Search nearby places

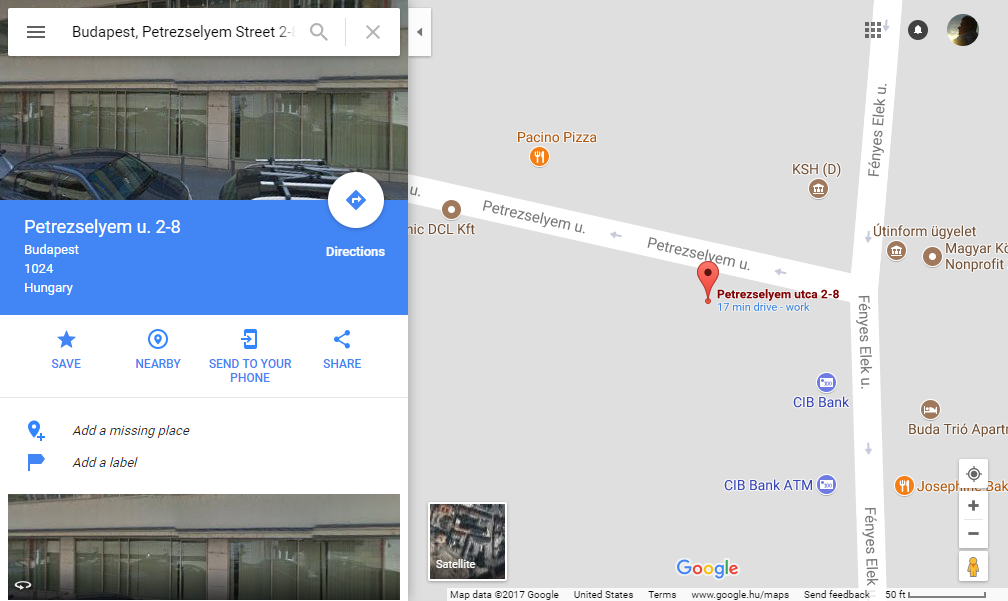point(158,350)
